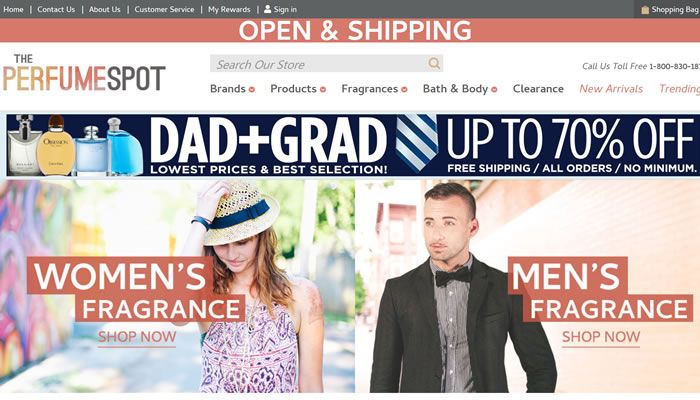Click the Sign in person icon
The height and width of the screenshot is (400, 700).
[x=267, y=9]
